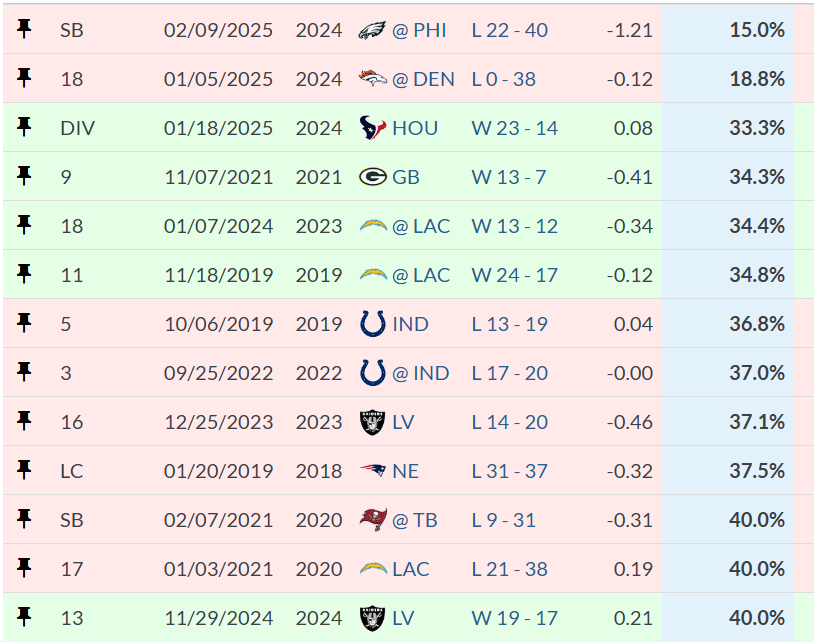
Task: Open the L 9 - 31 game result
Action: point(504,520)
